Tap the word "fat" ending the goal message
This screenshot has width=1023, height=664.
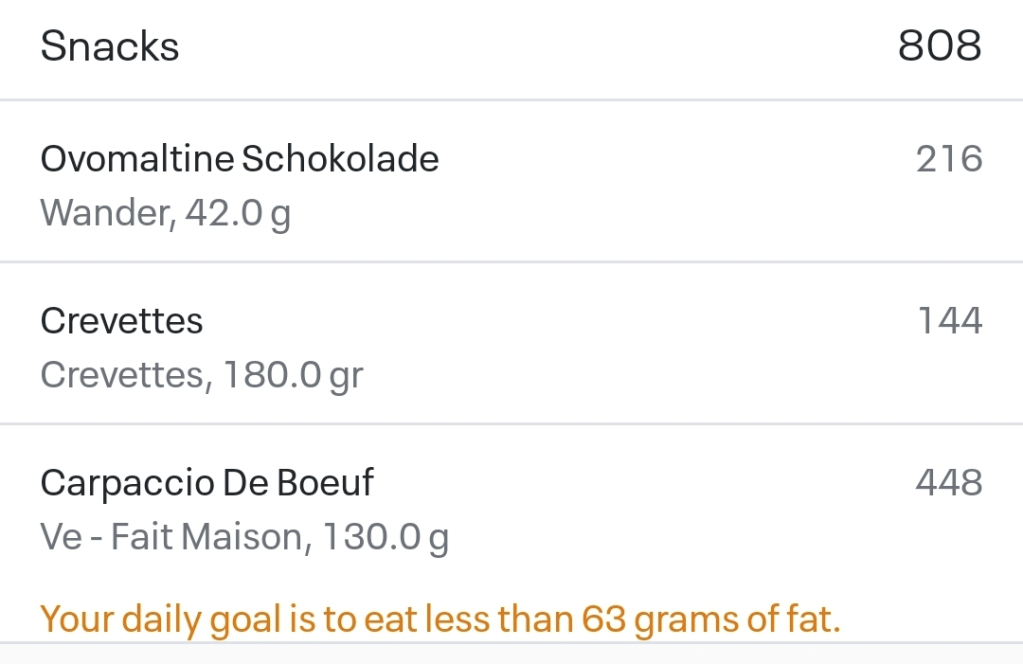[812, 620]
